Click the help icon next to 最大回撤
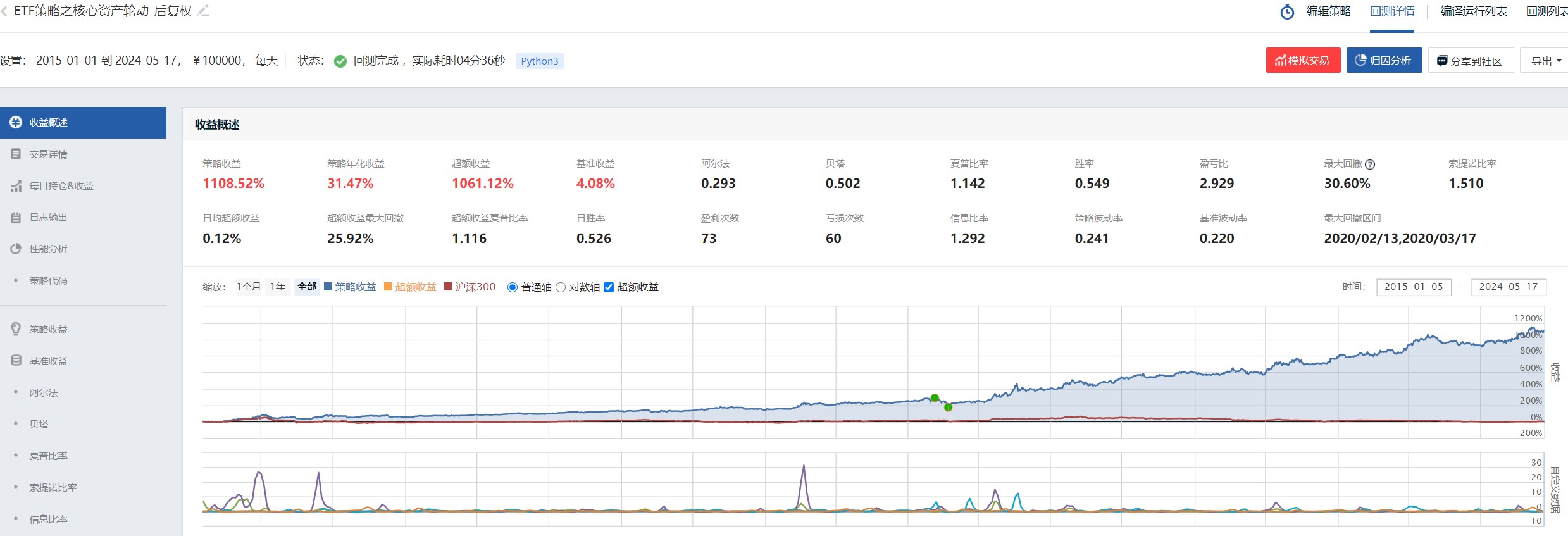The image size is (1568, 536). click(1370, 165)
